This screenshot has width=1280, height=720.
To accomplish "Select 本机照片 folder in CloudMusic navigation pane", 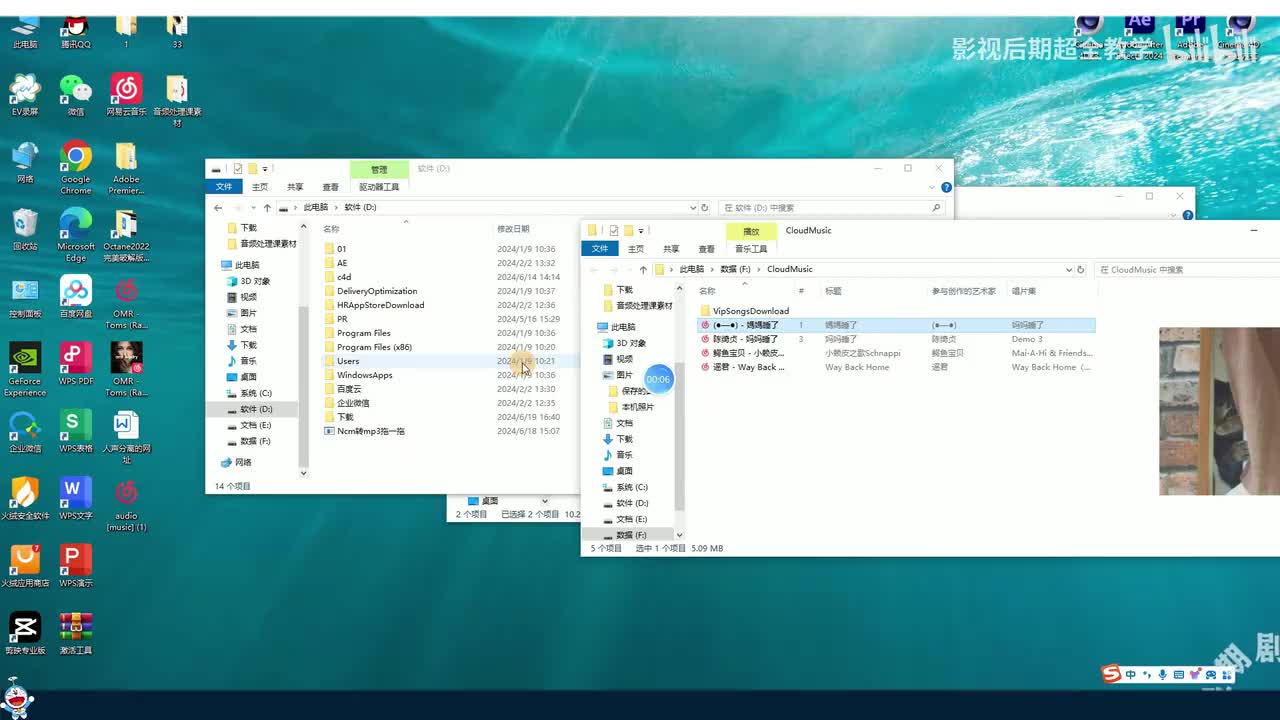I will [x=638, y=407].
